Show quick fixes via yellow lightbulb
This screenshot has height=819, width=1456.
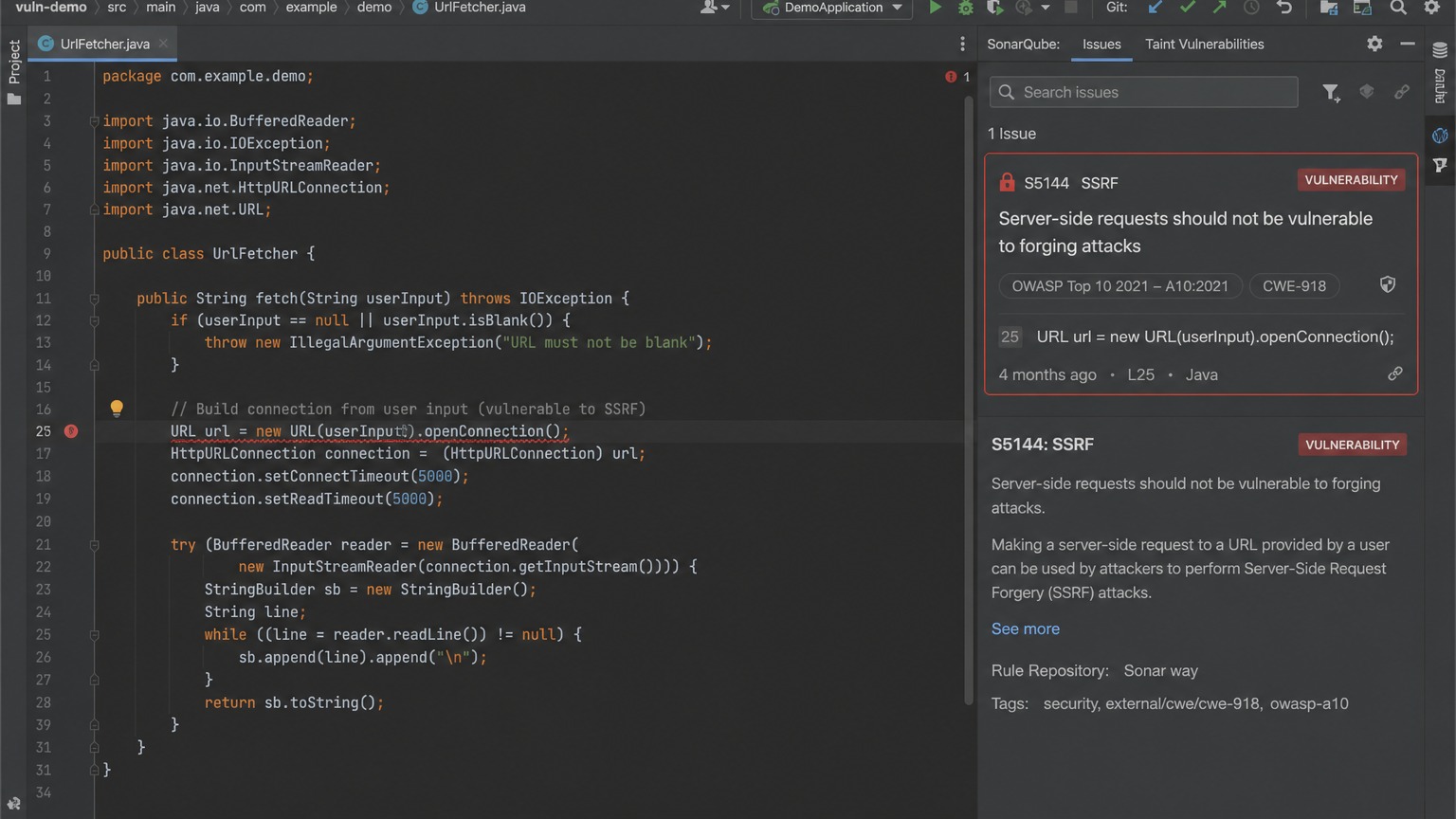[117, 408]
